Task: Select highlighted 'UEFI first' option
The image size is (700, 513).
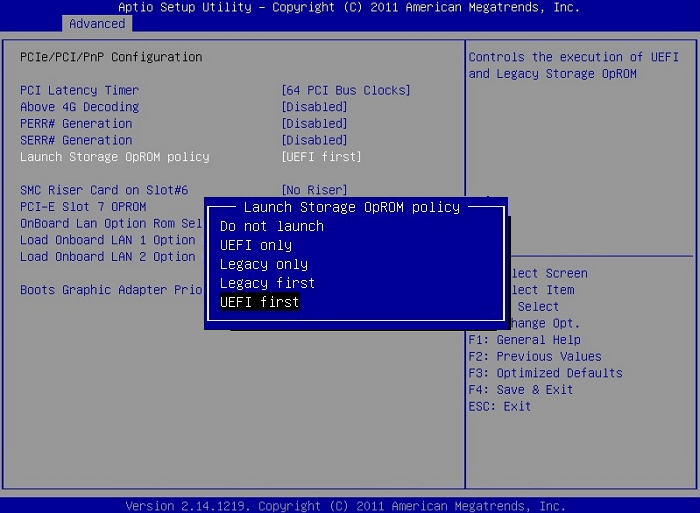Action: coord(259,302)
